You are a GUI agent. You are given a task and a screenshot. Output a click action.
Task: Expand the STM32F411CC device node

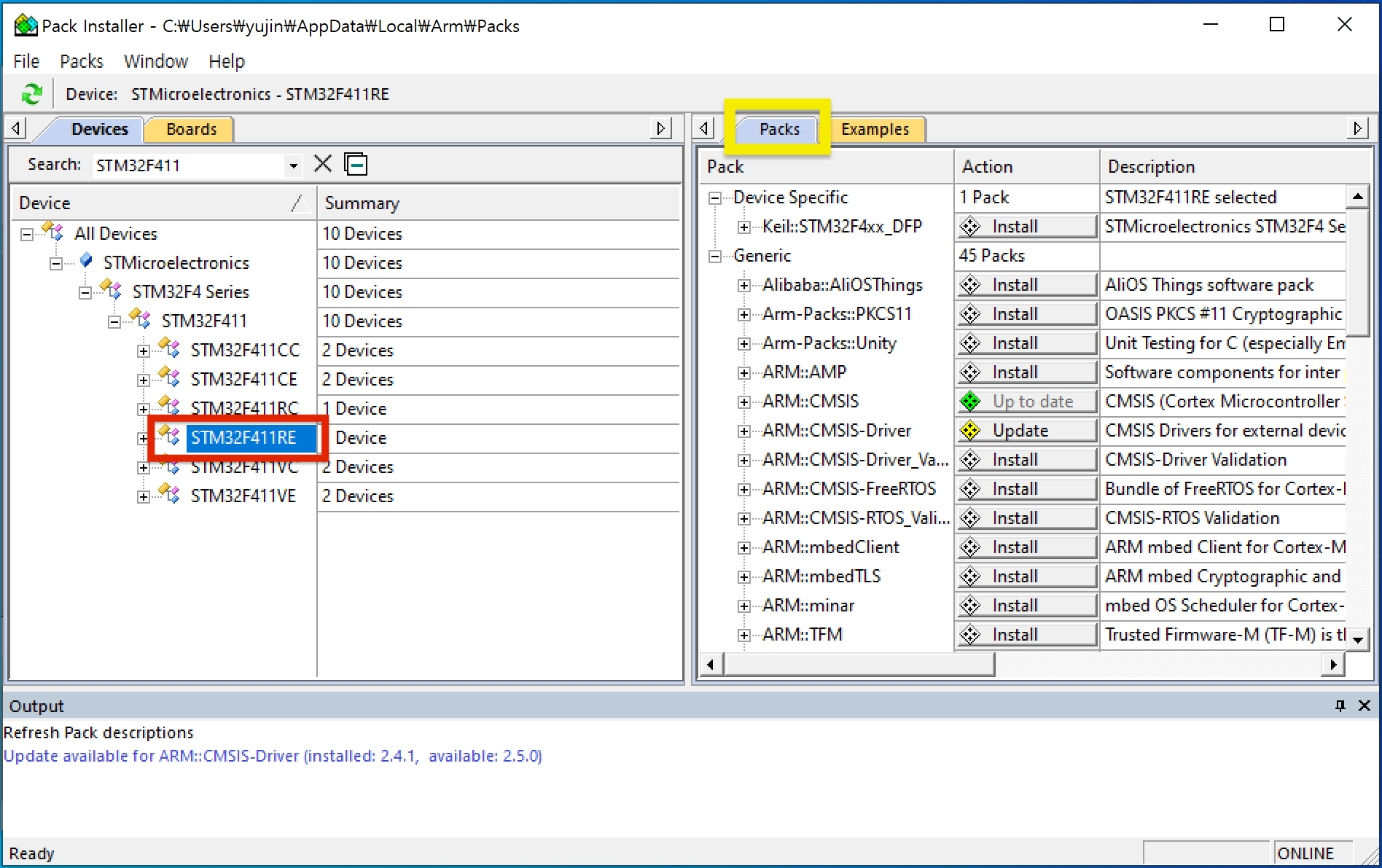pos(144,351)
